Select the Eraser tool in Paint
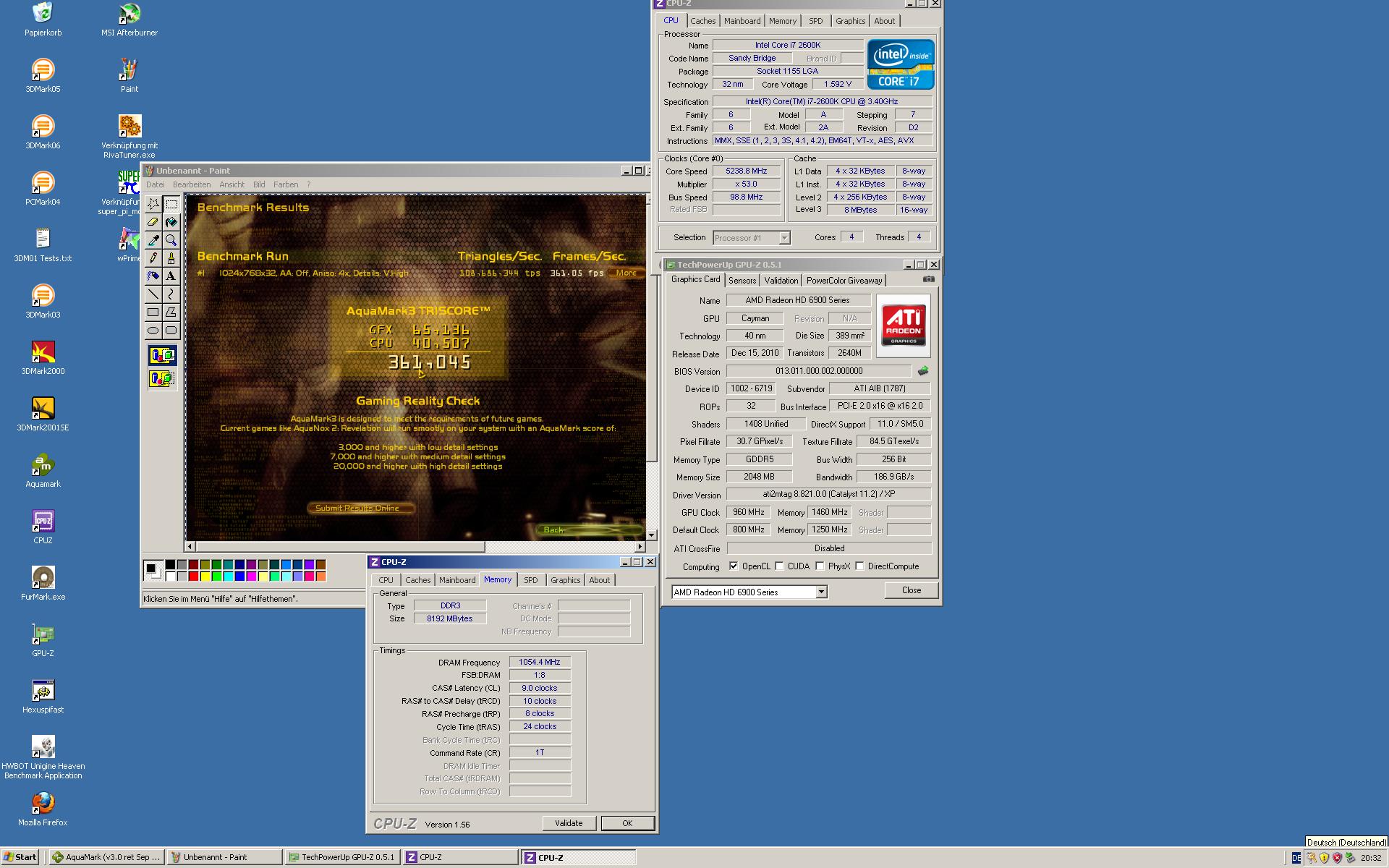The width and height of the screenshot is (1389, 868). (x=153, y=222)
